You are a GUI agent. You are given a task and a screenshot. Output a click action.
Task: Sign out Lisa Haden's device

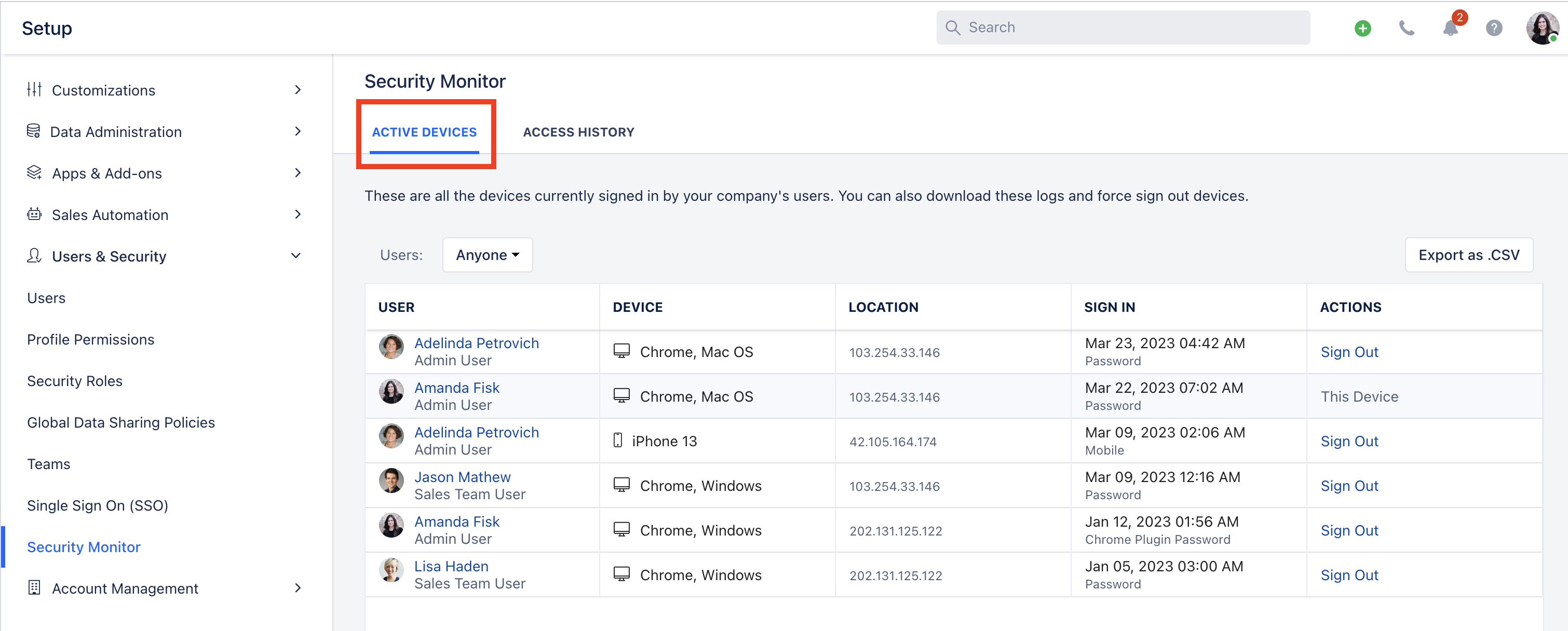coord(1349,574)
